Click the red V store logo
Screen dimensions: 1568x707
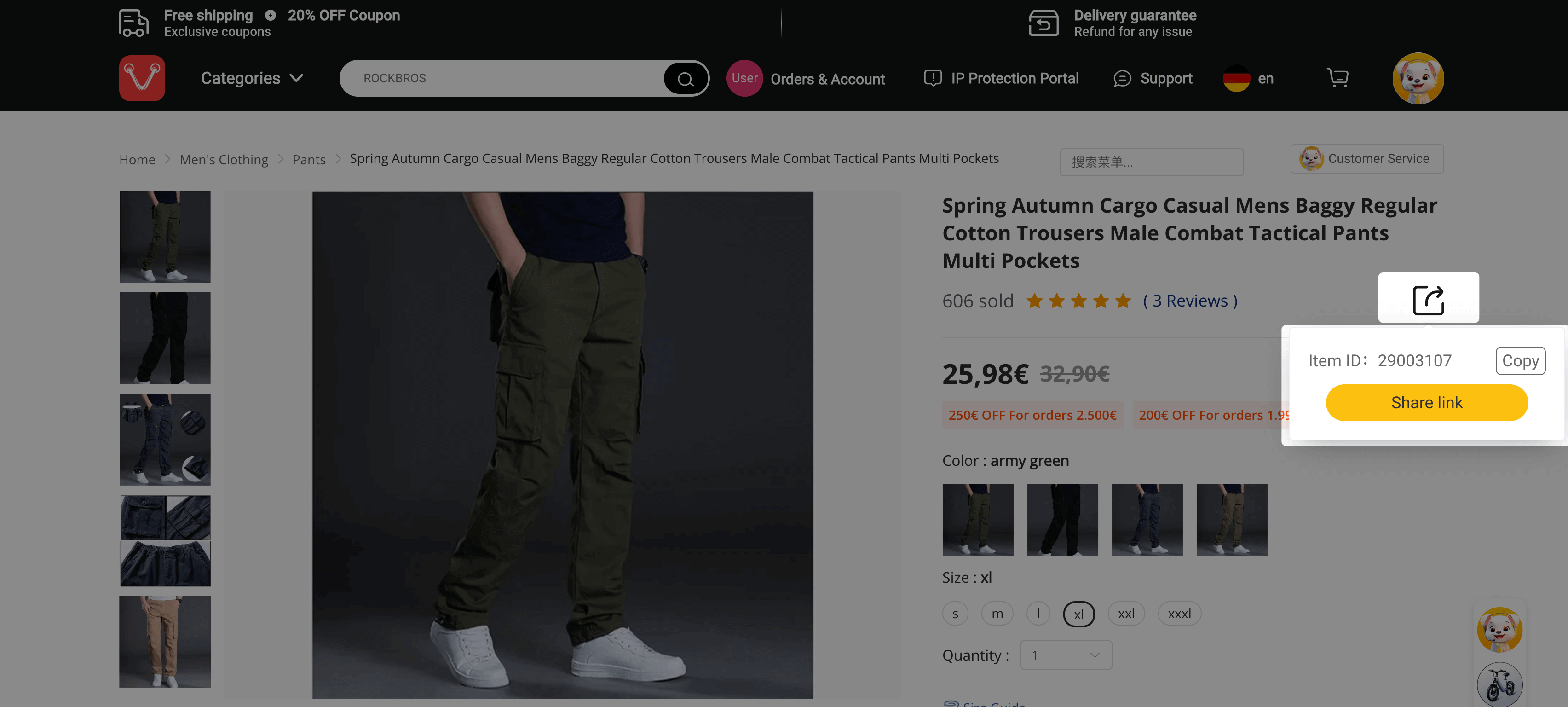pyautogui.click(x=142, y=78)
